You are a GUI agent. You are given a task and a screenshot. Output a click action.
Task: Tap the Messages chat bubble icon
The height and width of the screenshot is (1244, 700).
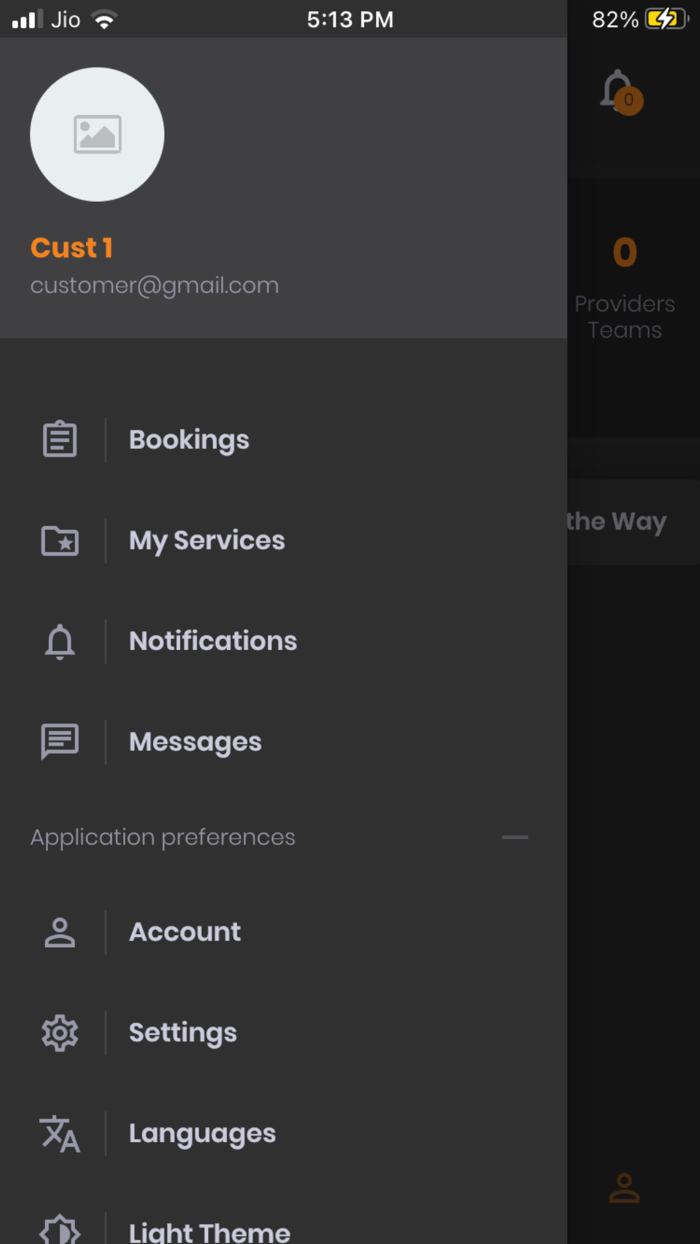coord(60,742)
